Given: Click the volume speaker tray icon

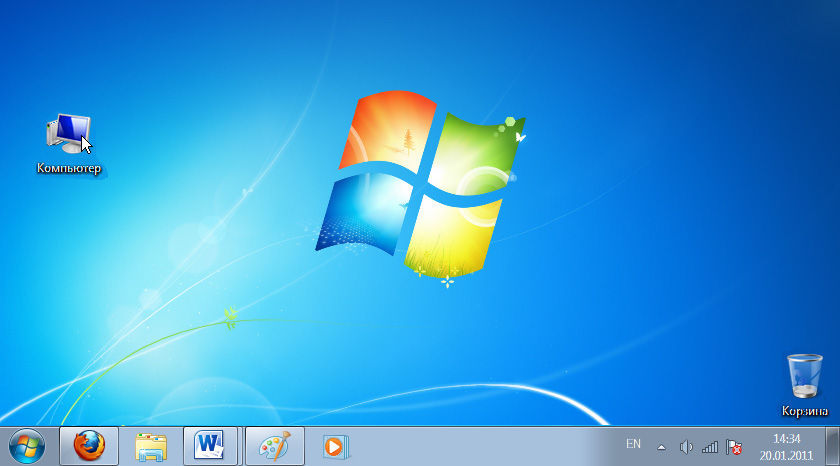Looking at the screenshot, I should coord(686,447).
